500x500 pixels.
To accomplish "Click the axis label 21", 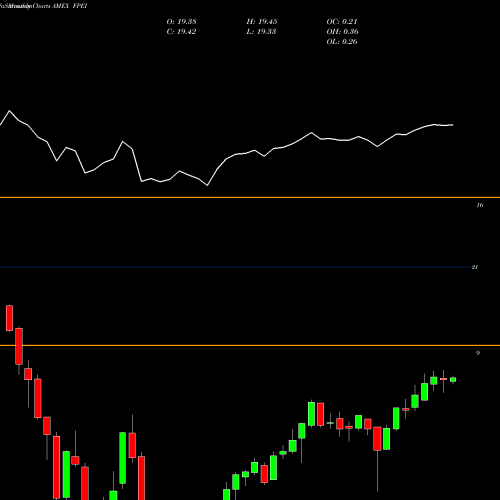I will [x=475, y=267].
